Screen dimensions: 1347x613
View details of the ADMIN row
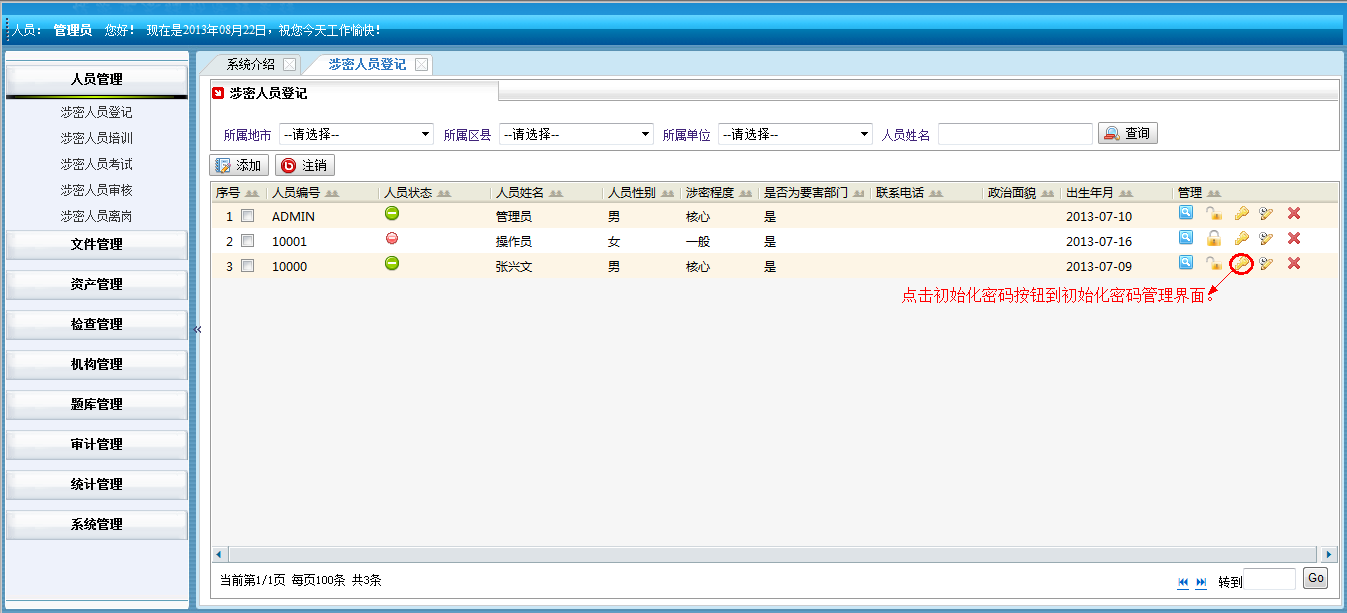[1185, 212]
